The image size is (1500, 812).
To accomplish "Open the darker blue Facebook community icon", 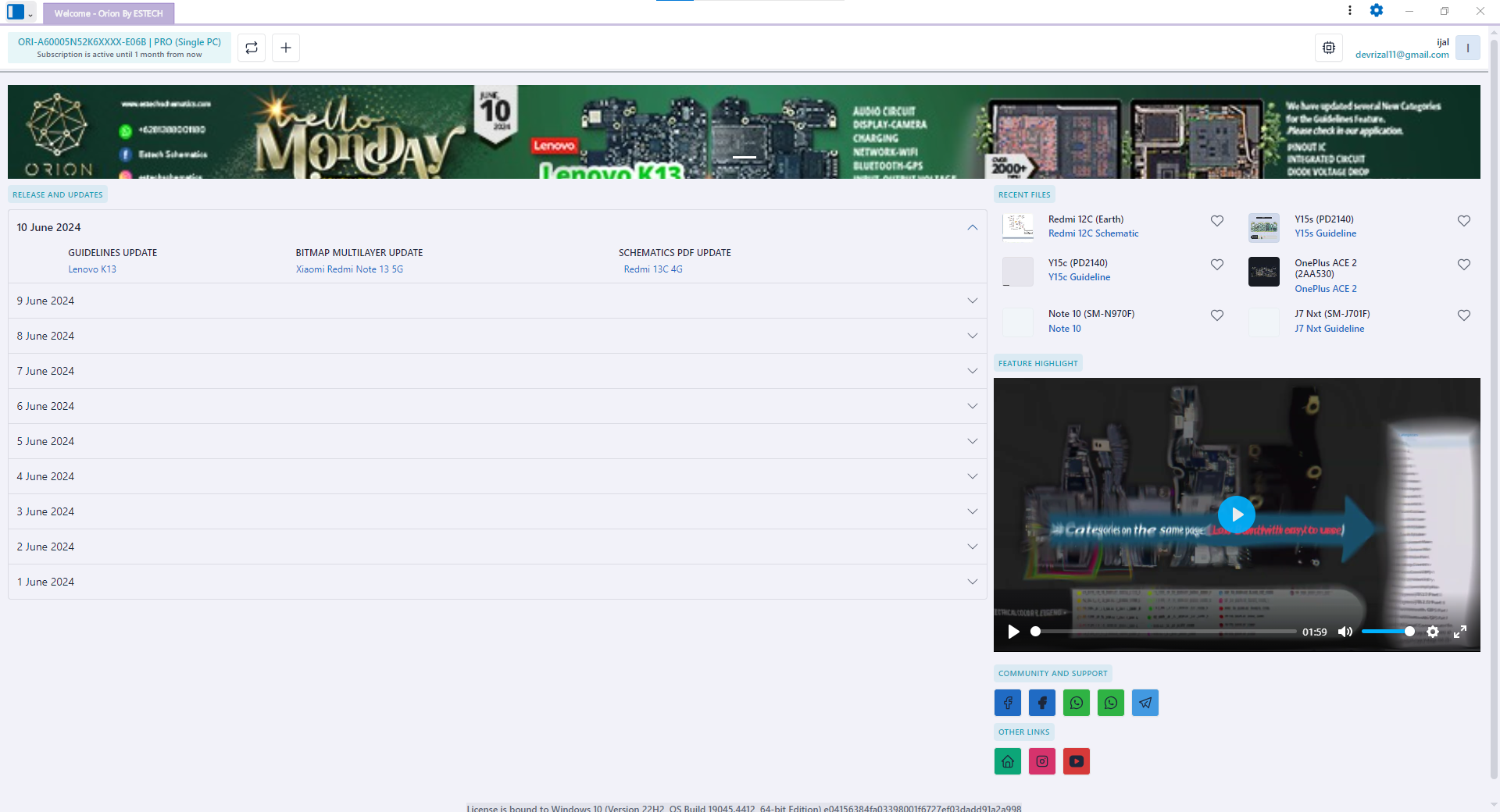I will point(1042,703).
